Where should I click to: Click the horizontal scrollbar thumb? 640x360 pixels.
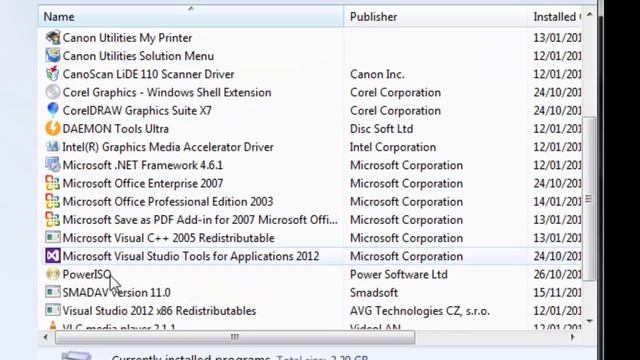click(235, 337)
